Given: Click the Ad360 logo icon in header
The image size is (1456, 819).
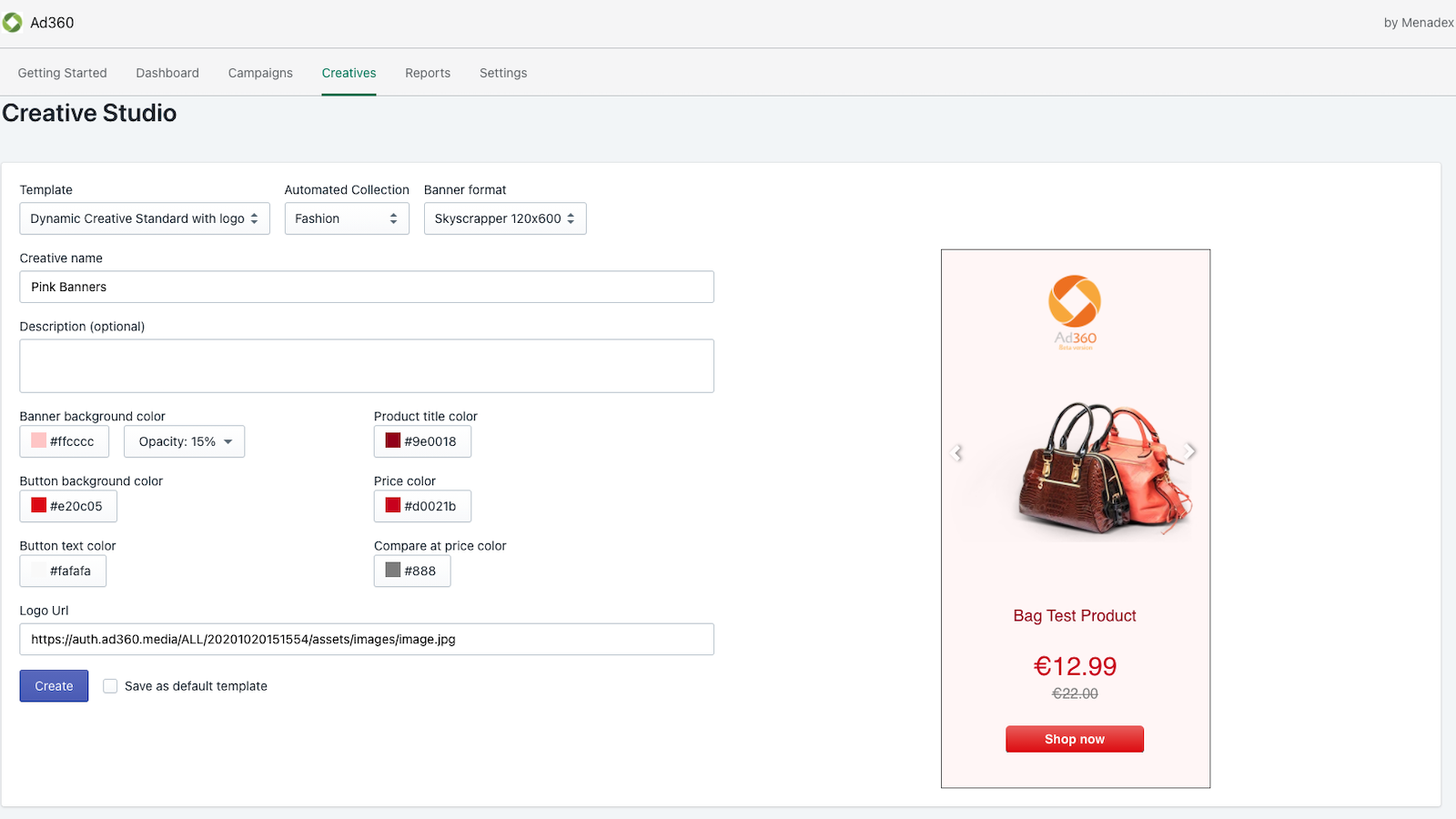Looking at the screenshot, I should pos(13,23).
